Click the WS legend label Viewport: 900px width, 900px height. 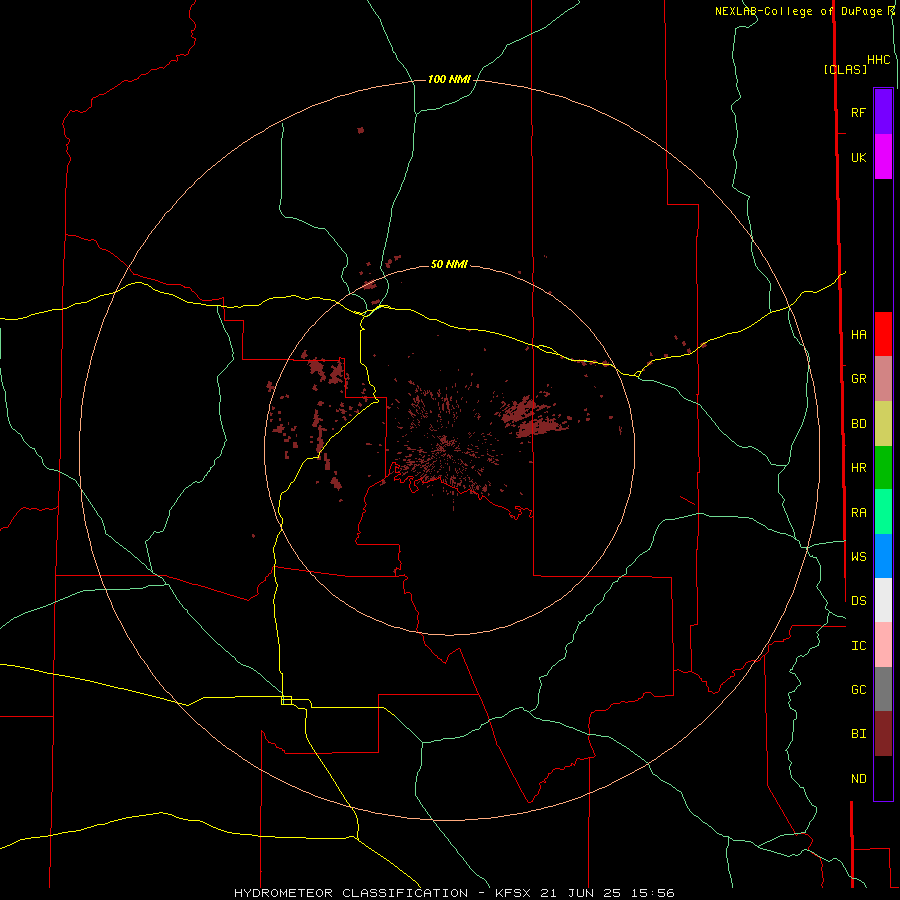pyautogui.click(x=859, y=556)
